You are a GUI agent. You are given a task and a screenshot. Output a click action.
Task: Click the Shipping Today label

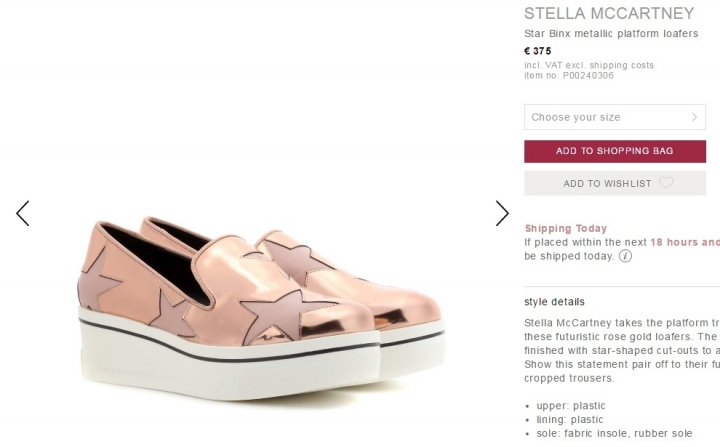click(565, 229)
